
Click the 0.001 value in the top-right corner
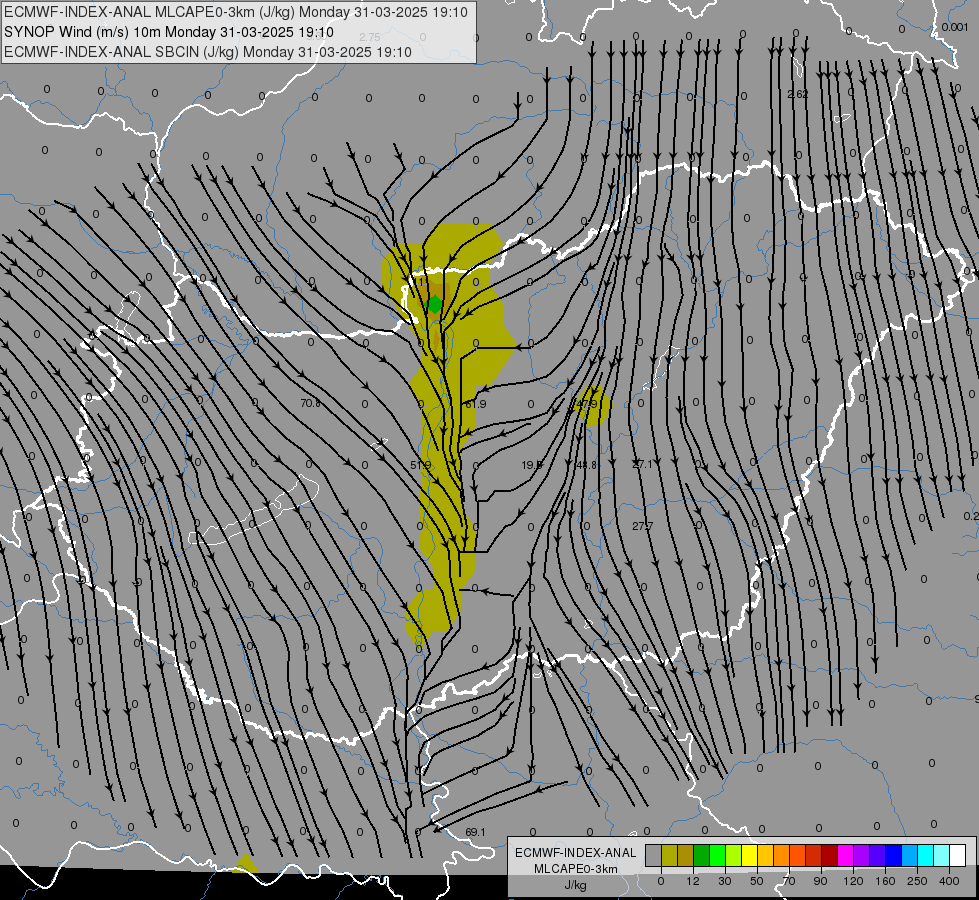tap(955, 27)
